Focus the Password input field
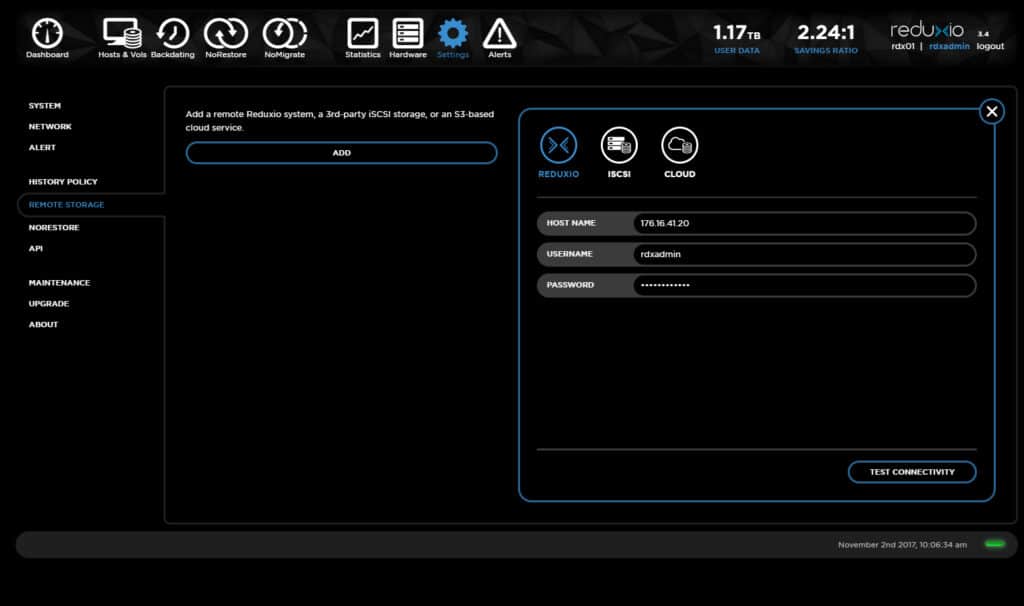The height and width of the screenshot is (606, 1024). [x=804, y=285]
